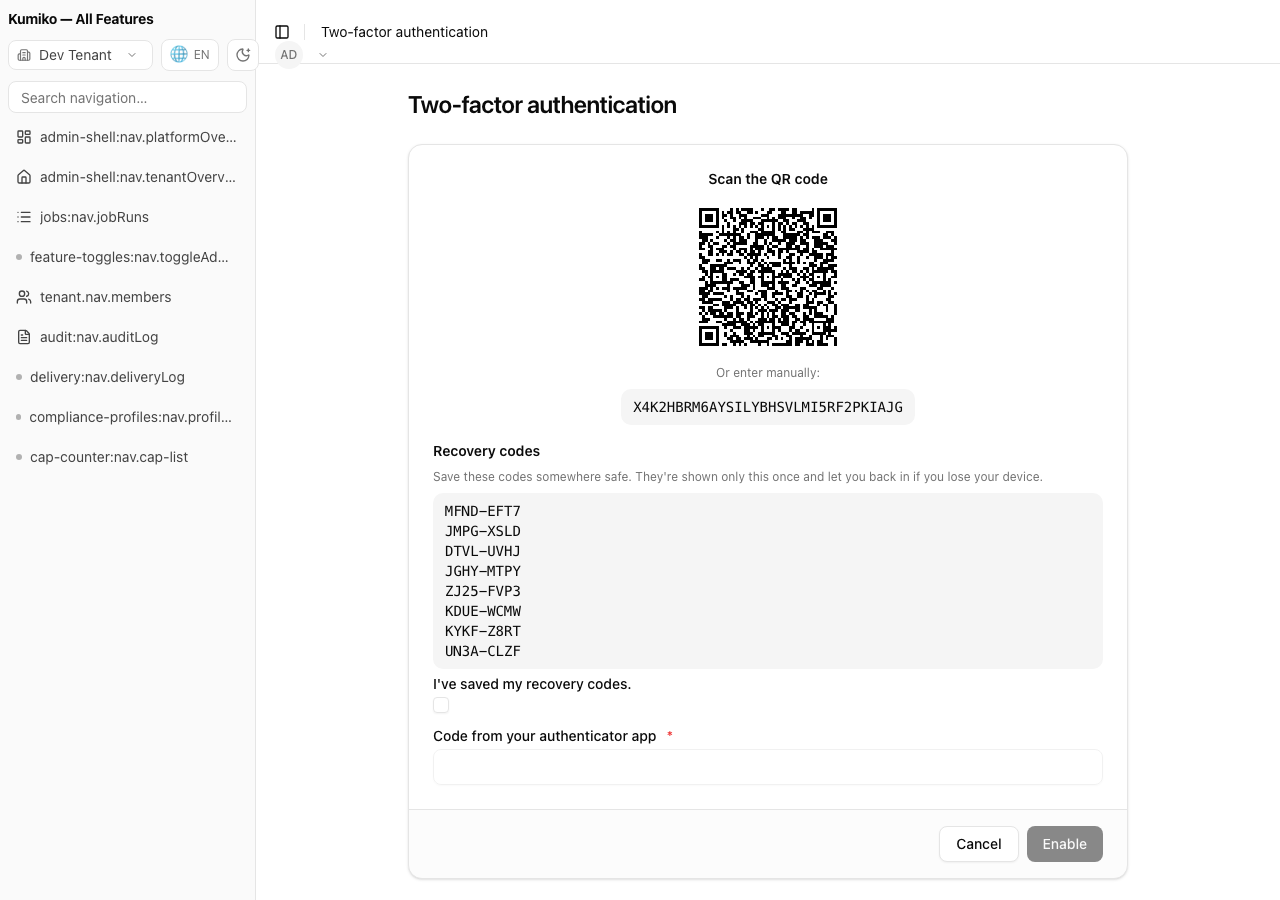Click recovery code JGHY-MTPY
Screen dimensions: 1280x900
pyautogui.click(x=483, y=571)
